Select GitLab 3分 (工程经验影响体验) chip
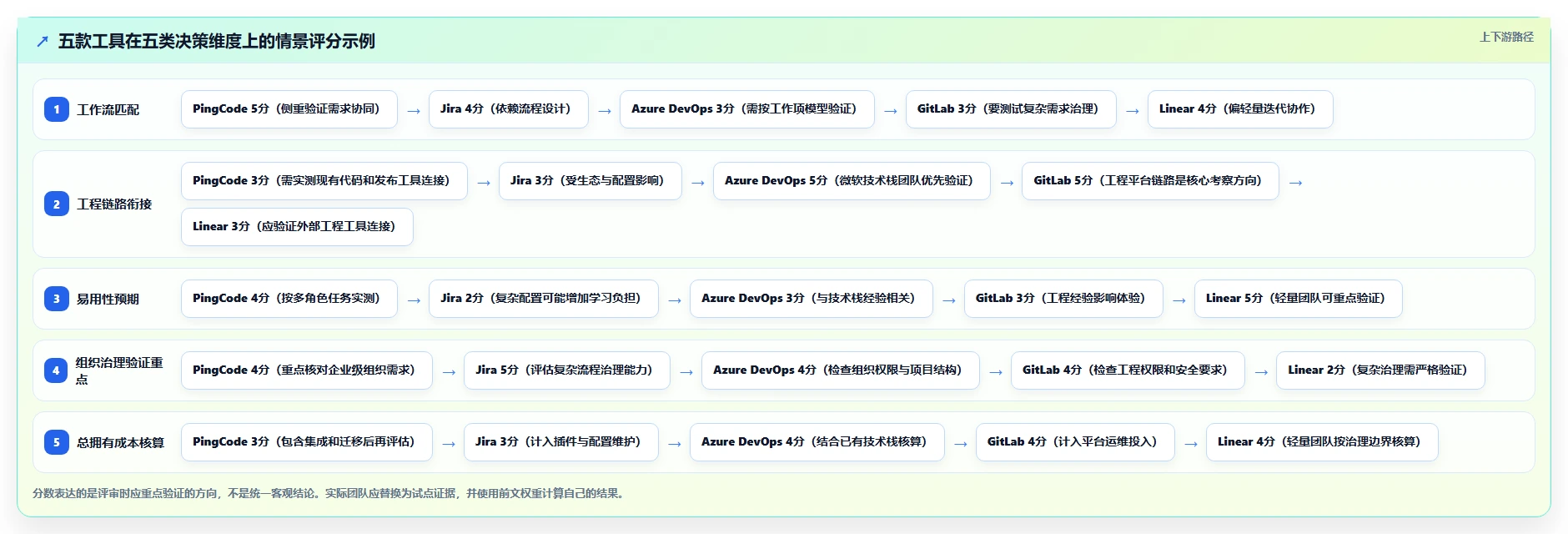The height and width of the screenshot is (534, 1568). 1063,299
